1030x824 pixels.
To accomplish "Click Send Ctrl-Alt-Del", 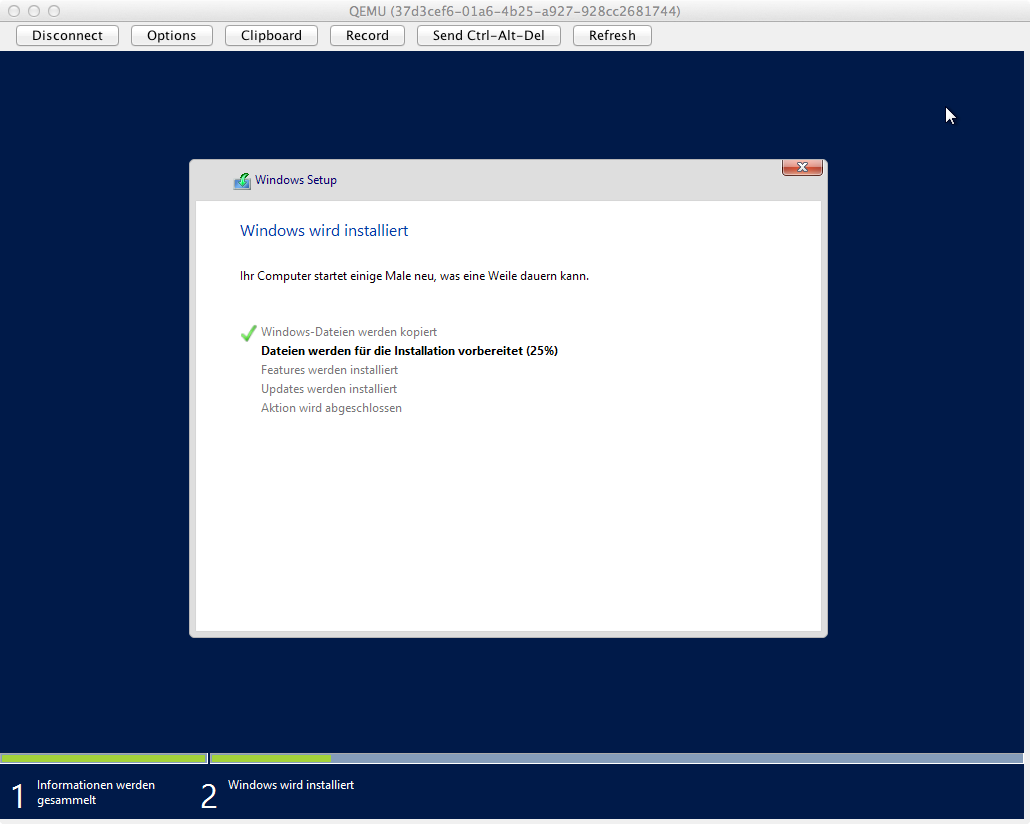I will pos(489,35).
